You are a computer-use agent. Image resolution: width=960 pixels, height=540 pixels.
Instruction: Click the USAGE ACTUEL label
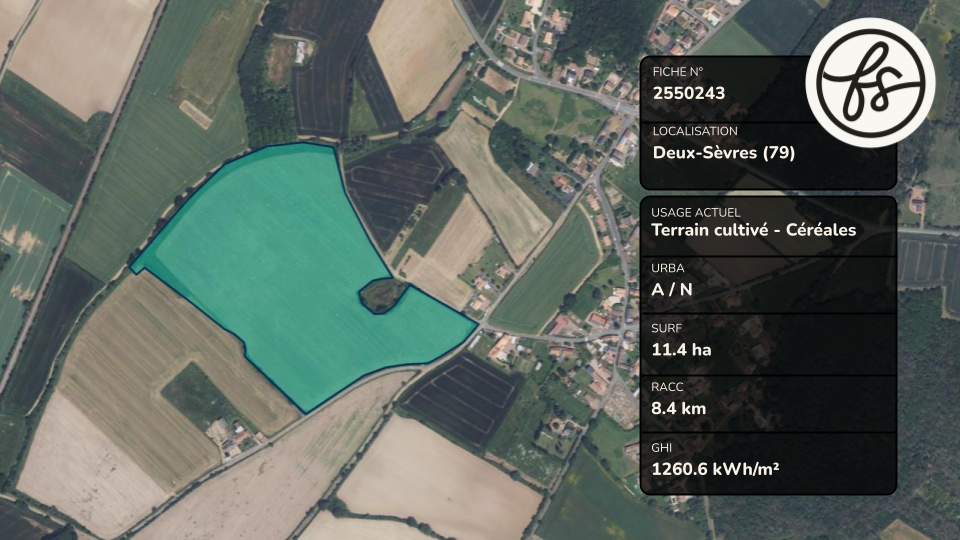(x=696, y=212)
